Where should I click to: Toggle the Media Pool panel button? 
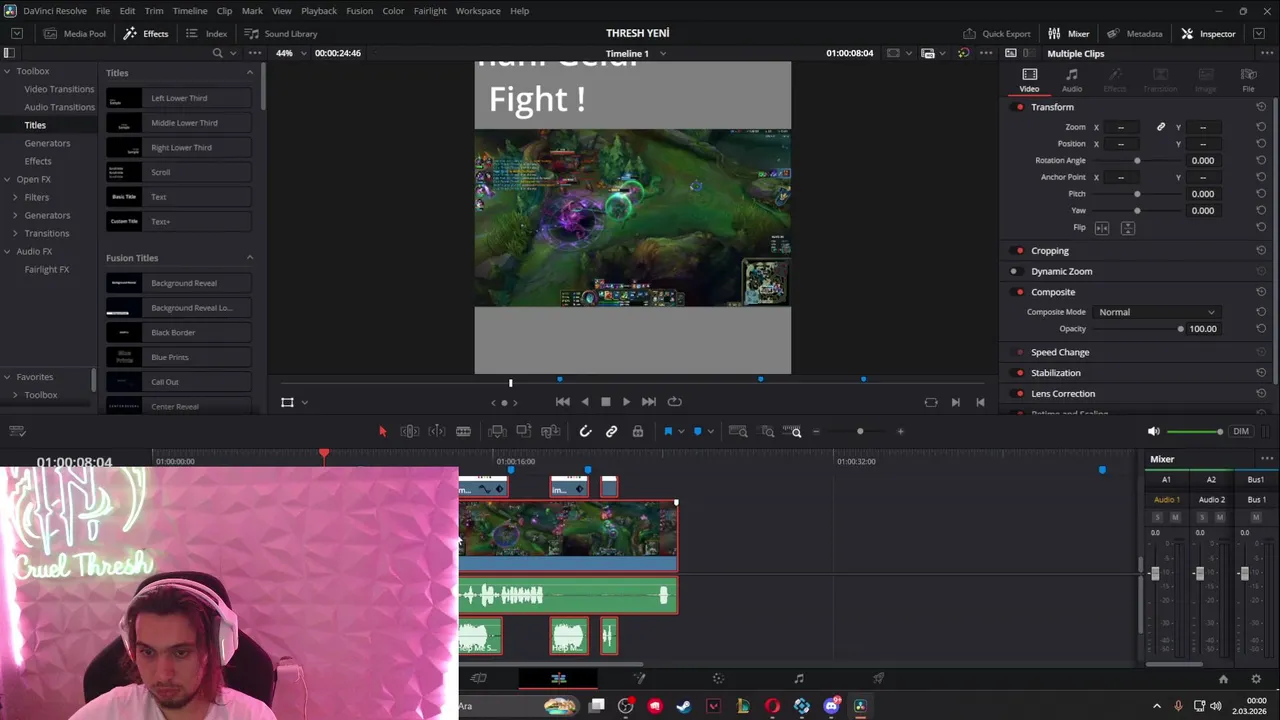73,34
